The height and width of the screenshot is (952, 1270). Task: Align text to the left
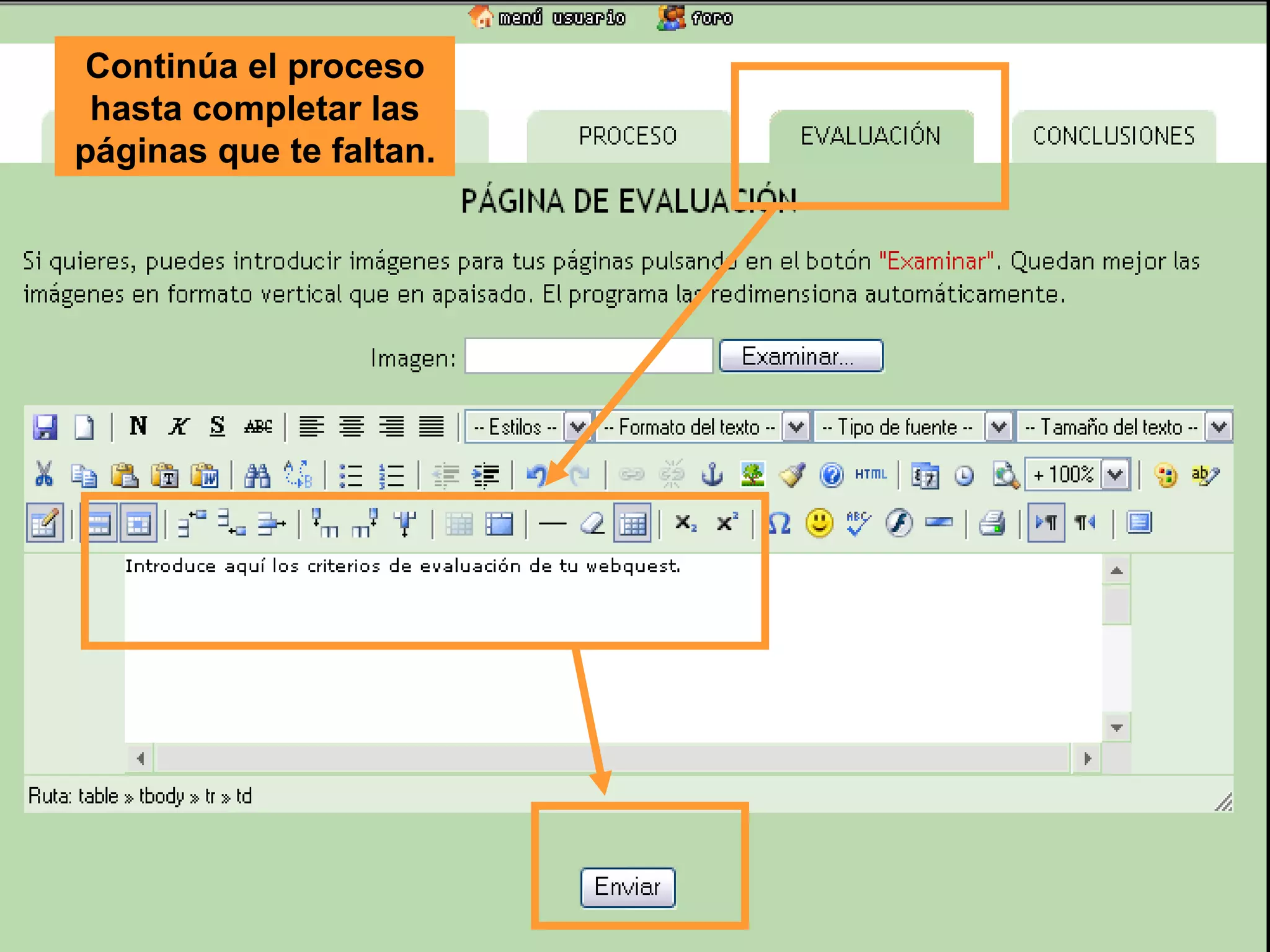311,426
